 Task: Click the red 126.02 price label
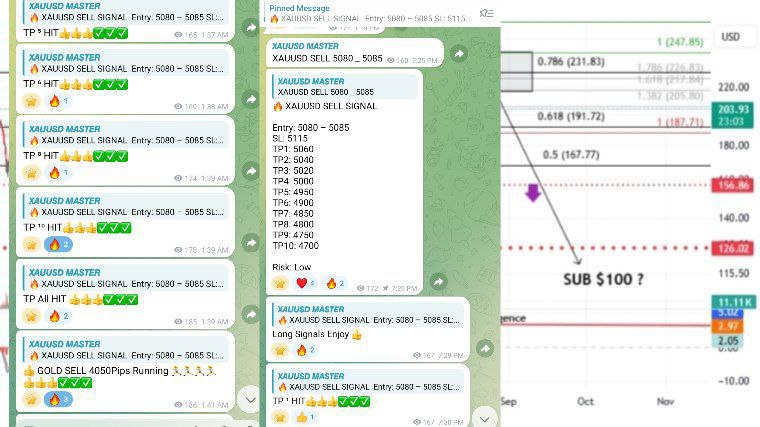tap(732, 249)
